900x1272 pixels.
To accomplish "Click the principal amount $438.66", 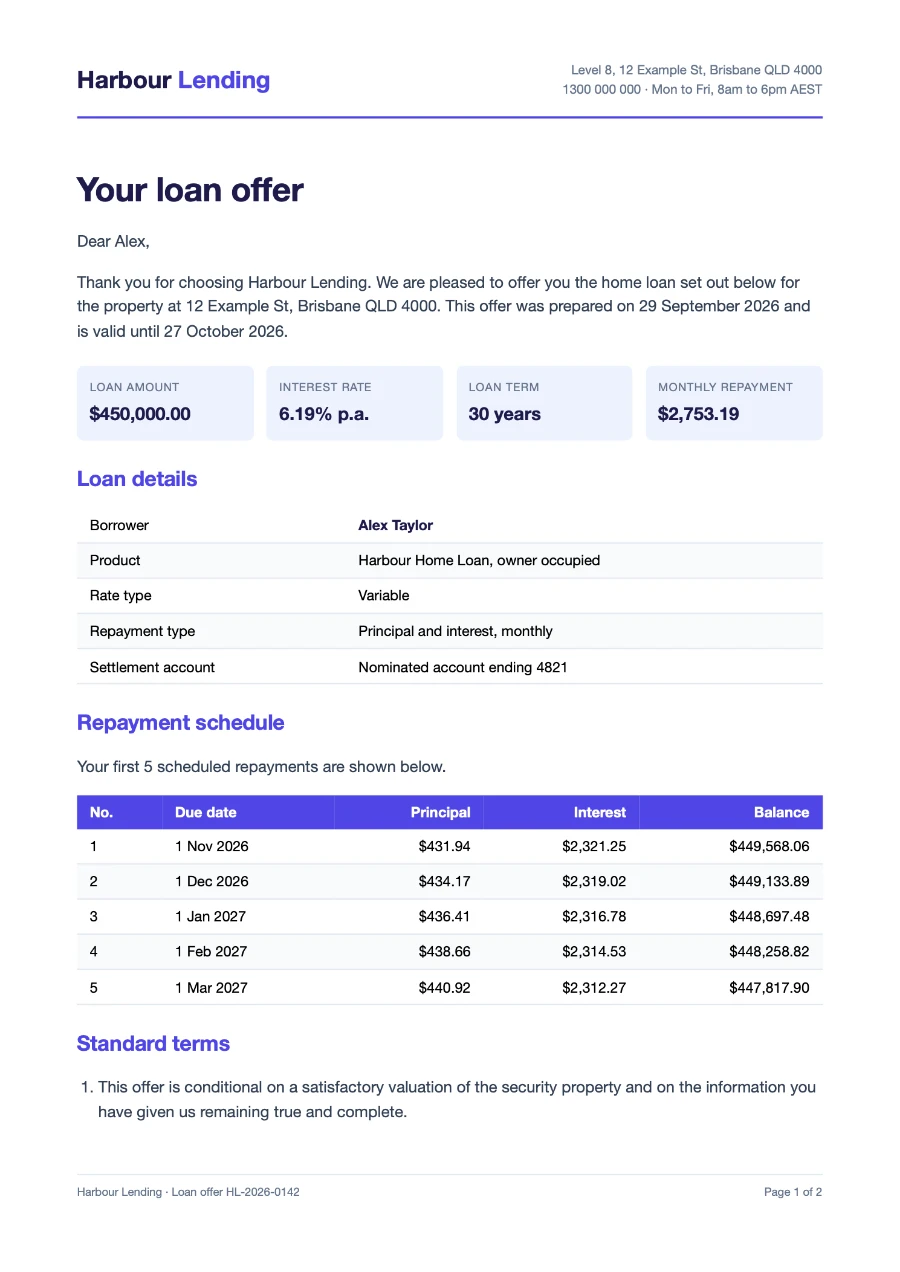I will 445,951.
